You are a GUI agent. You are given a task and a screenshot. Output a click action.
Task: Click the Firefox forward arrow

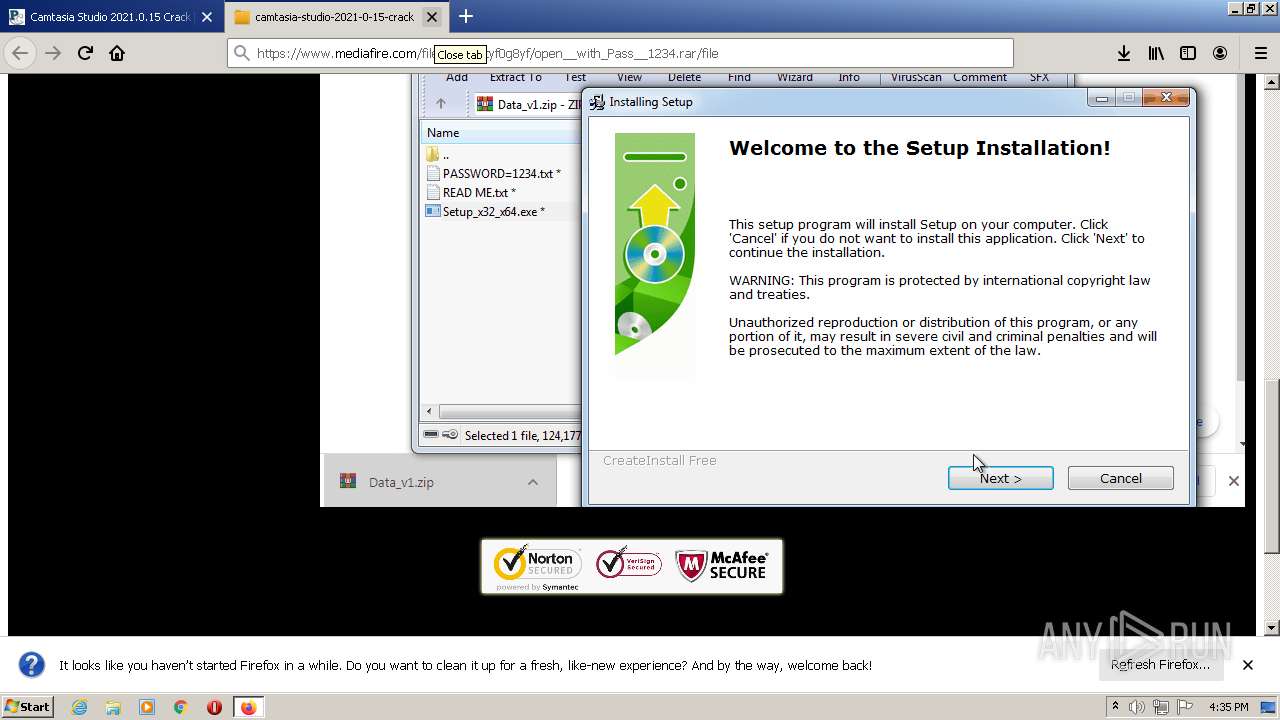click(53, 53)
